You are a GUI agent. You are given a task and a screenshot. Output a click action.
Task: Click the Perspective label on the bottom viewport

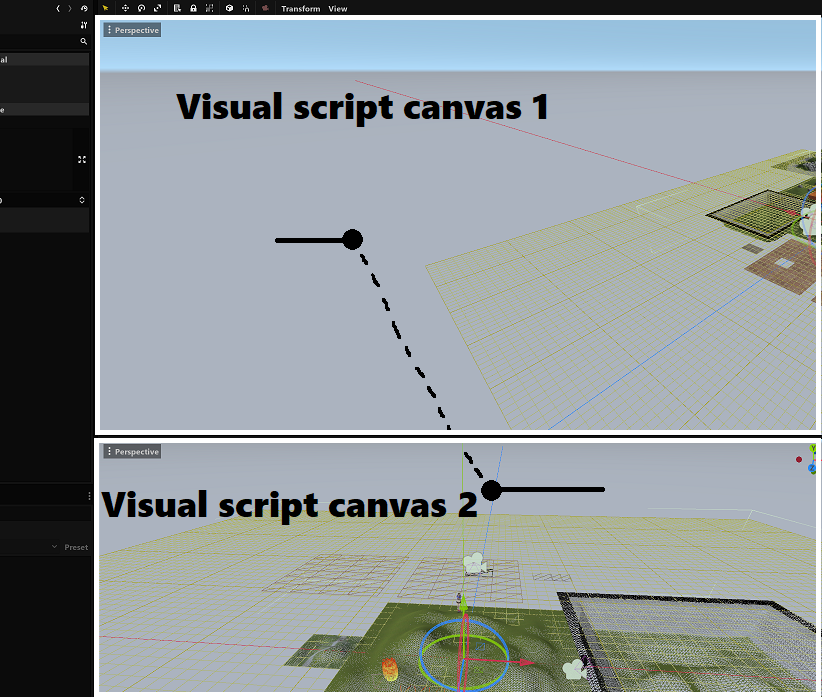pyautogui.click(x=137, y=451)
